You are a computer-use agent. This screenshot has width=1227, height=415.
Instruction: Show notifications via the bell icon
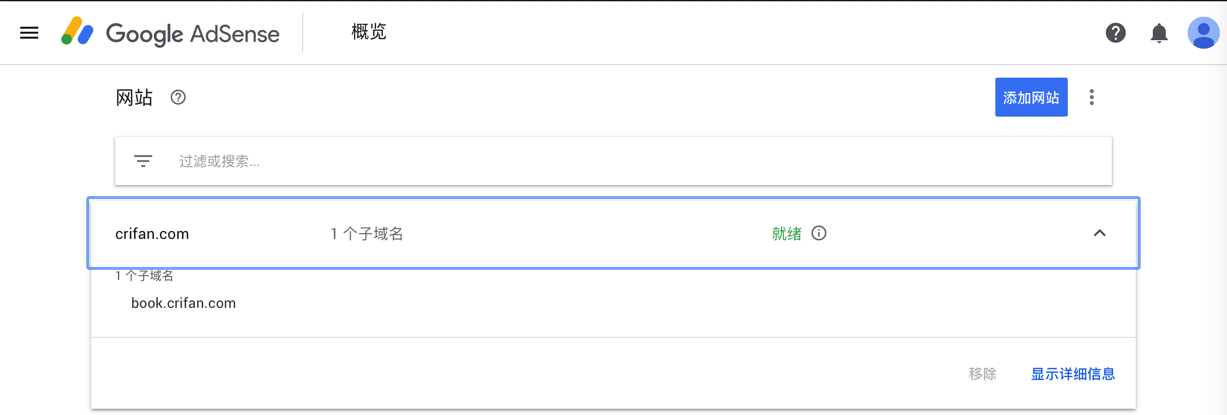coord(1159,33)
